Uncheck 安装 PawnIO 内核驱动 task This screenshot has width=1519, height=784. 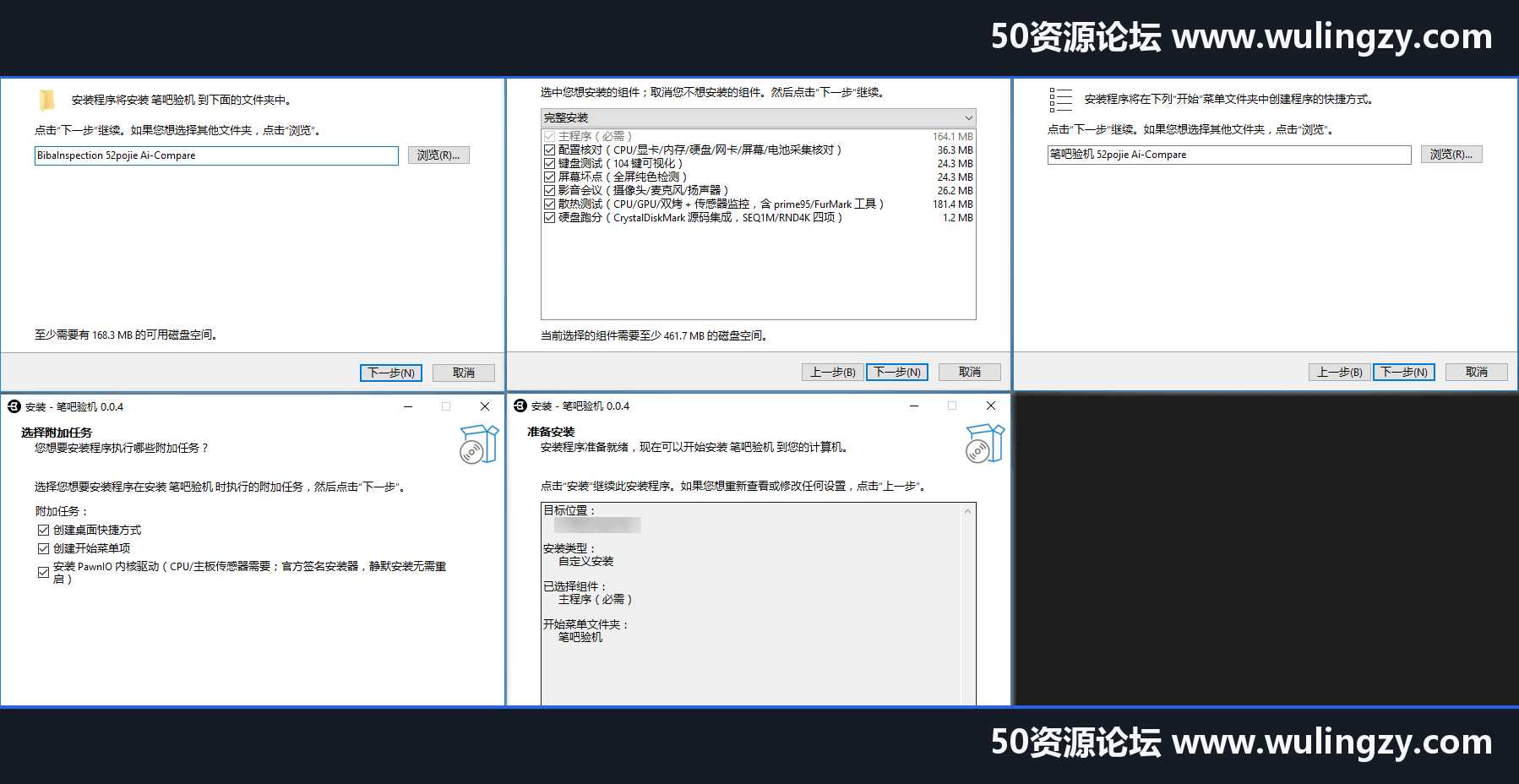coord(43,572)
